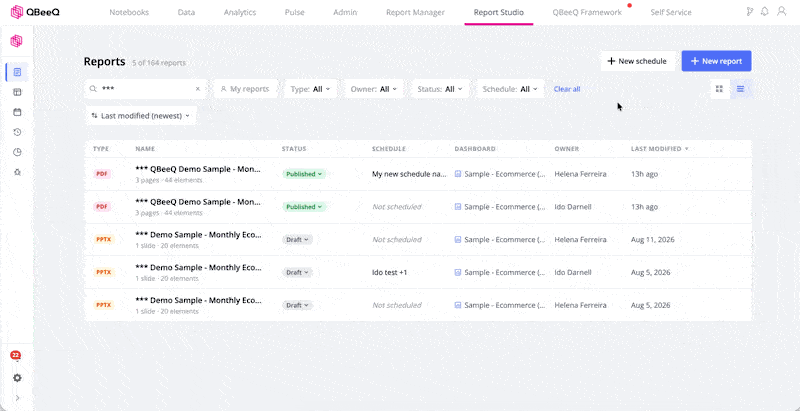Open notifications badge showing 22
Viewport: 800px width, 411px height.
16,355
